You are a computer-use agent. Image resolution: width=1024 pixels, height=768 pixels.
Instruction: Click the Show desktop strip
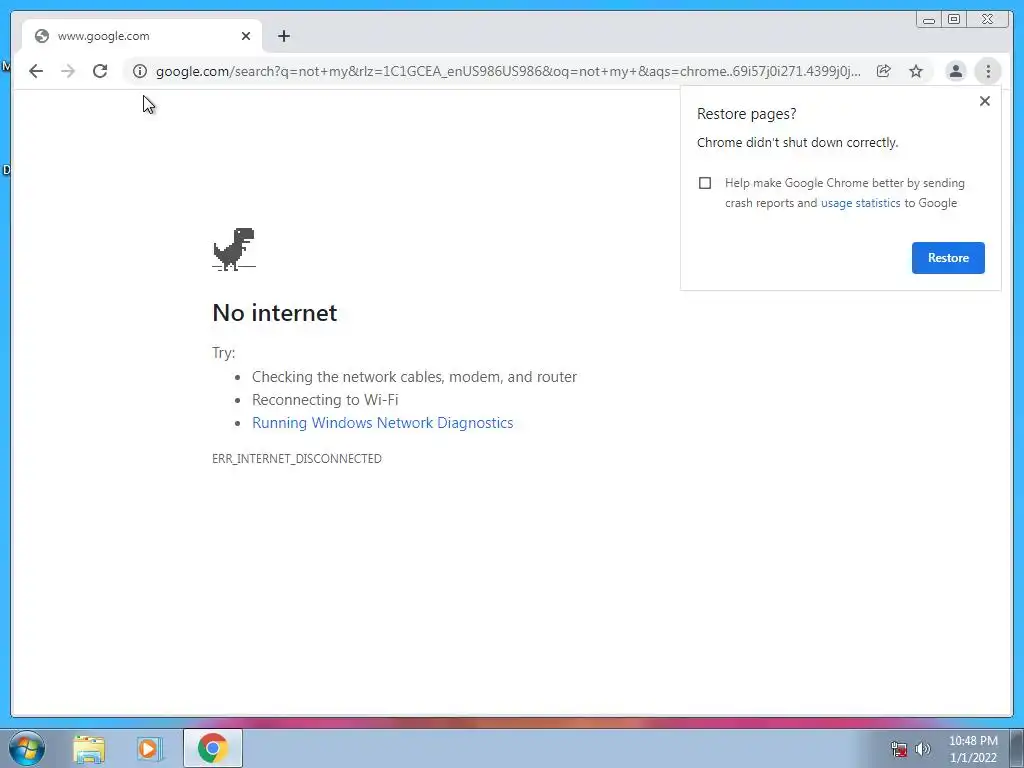[1017, 748]
